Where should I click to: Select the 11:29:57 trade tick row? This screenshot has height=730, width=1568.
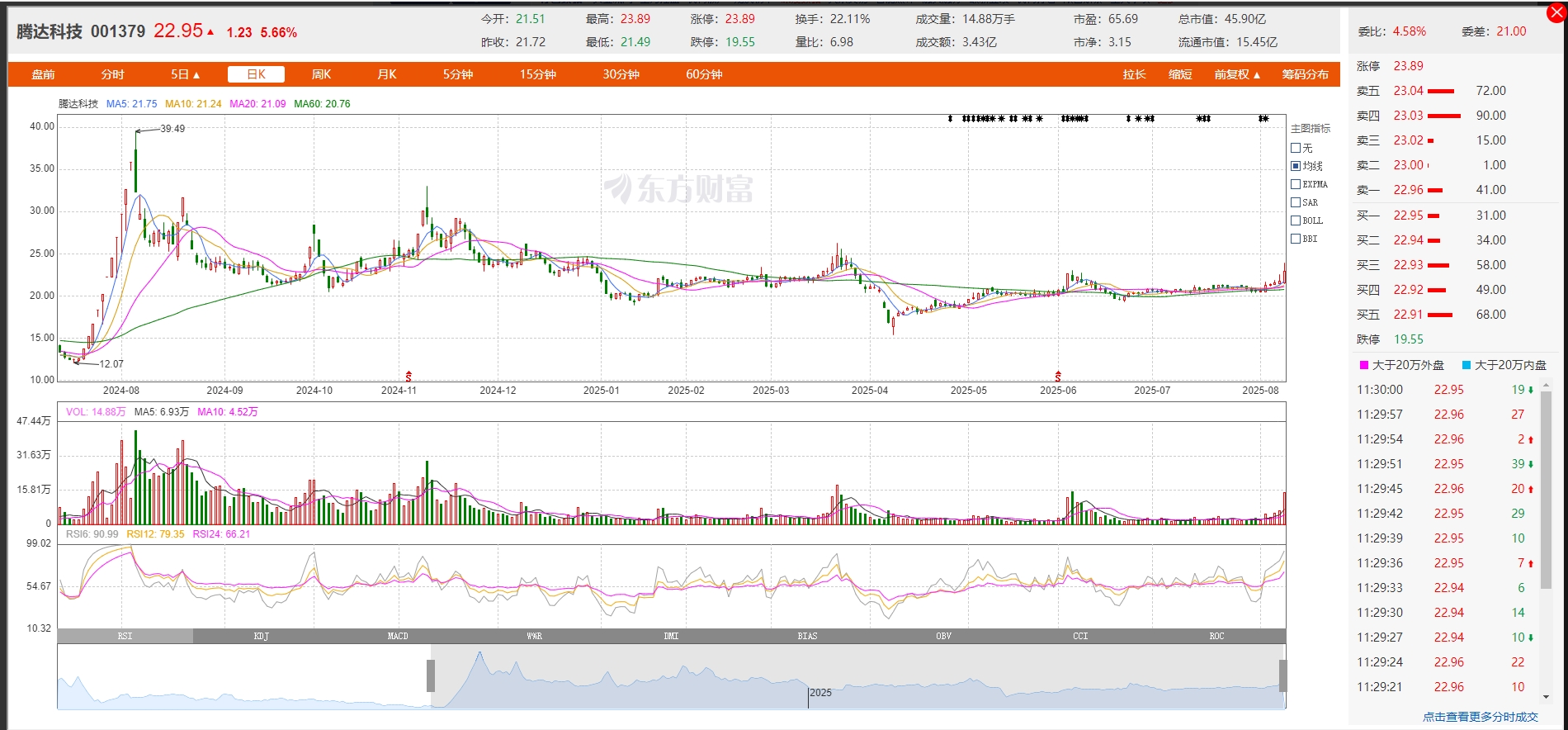click(x=1446, y=415)
